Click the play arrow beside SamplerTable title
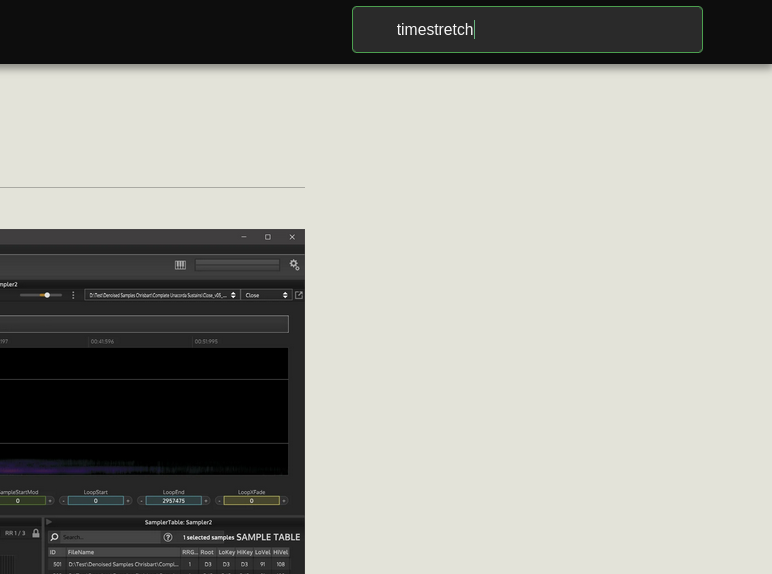The height and width of the screenshot is (574, 772). 49,522
